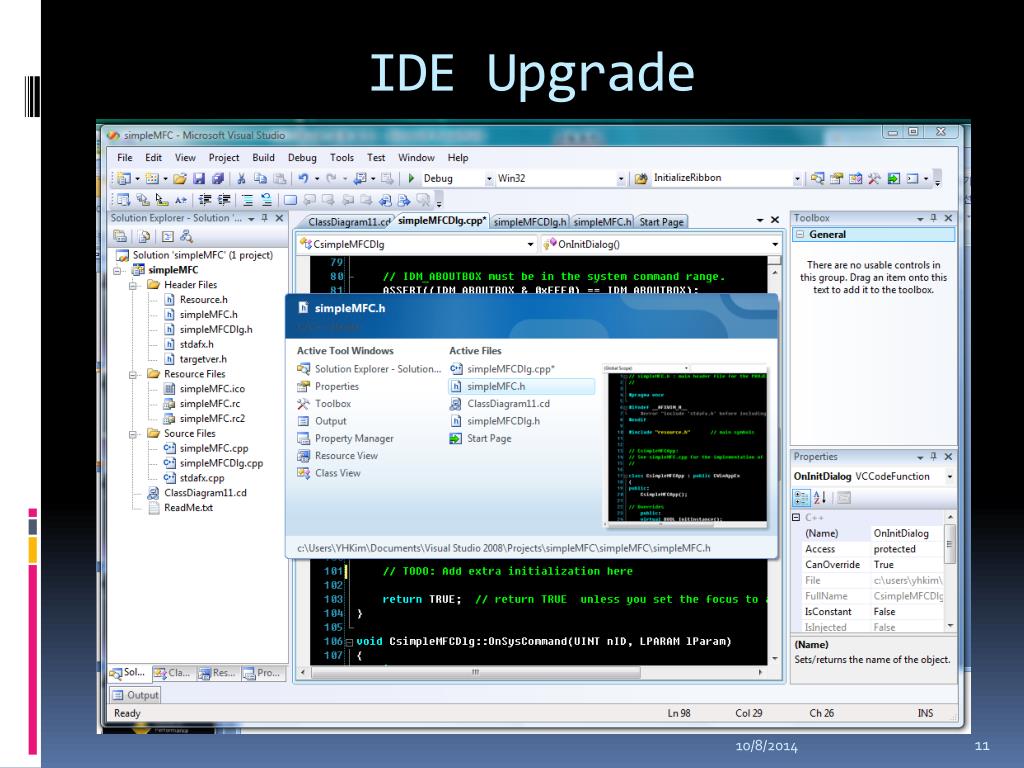Click the Properties grid vertical scrollbar
The width and height of the screenshot is (1024, 768).
pyautogui.click(x=950, y=571)
